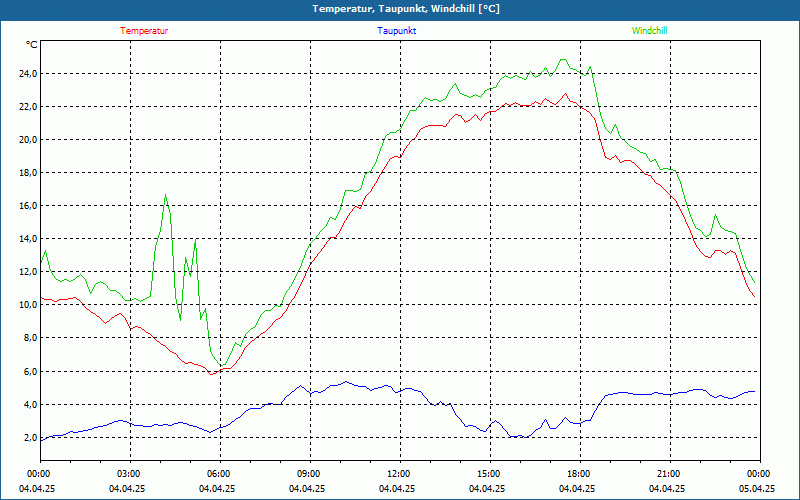This screenshot has width=800, height=500.
Task: Click the red Temperatur legend label
Action: pos(144,31)
